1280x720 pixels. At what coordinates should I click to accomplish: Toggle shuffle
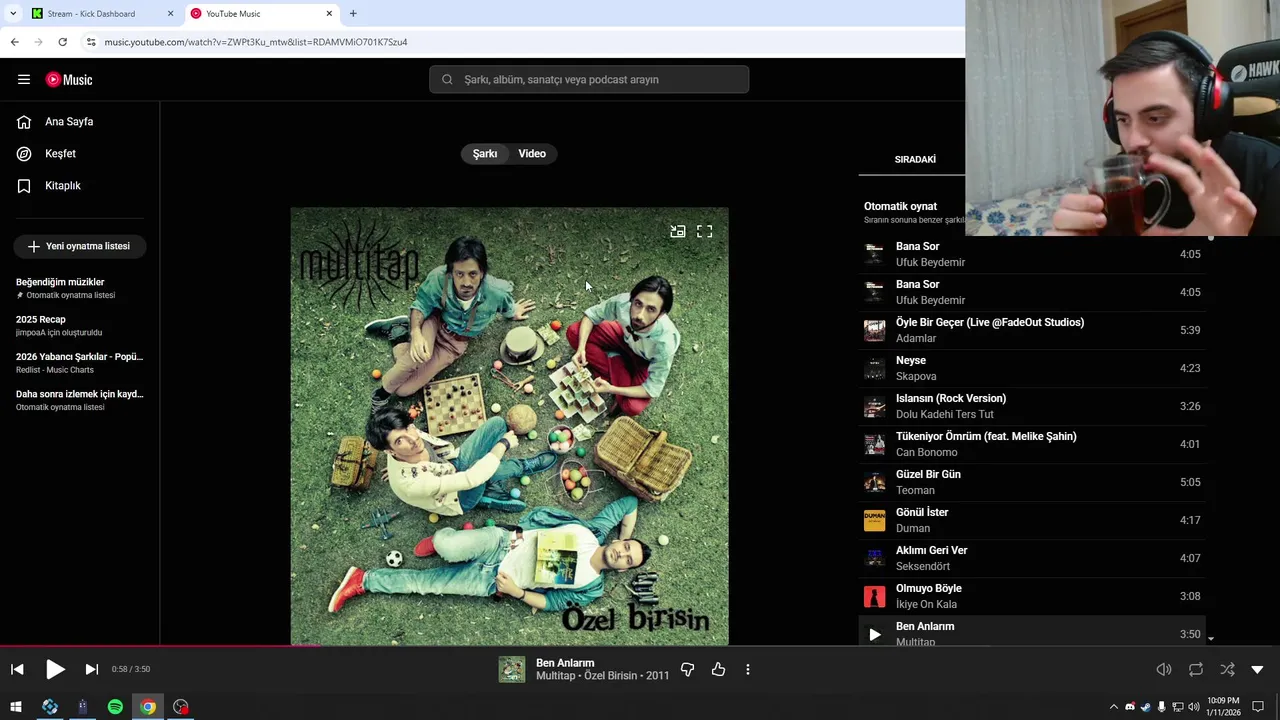click(1227, 669)
